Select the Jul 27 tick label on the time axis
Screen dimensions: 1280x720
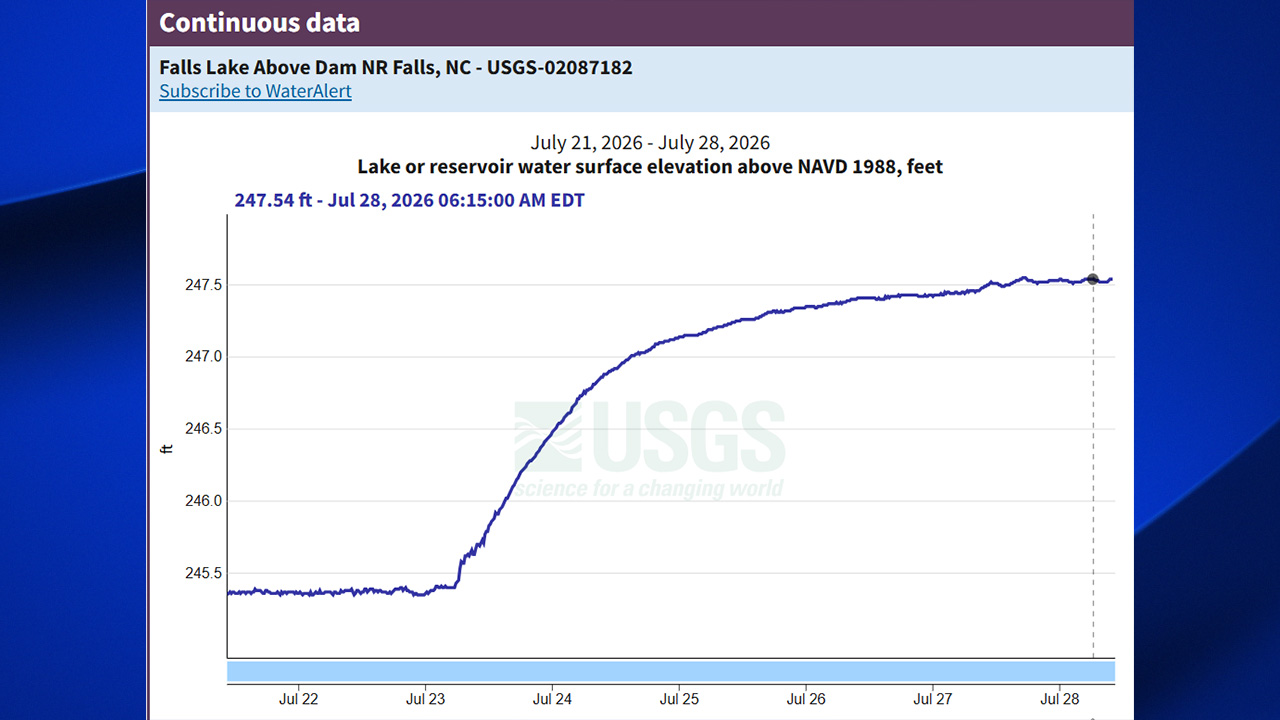tap(933, 699)
